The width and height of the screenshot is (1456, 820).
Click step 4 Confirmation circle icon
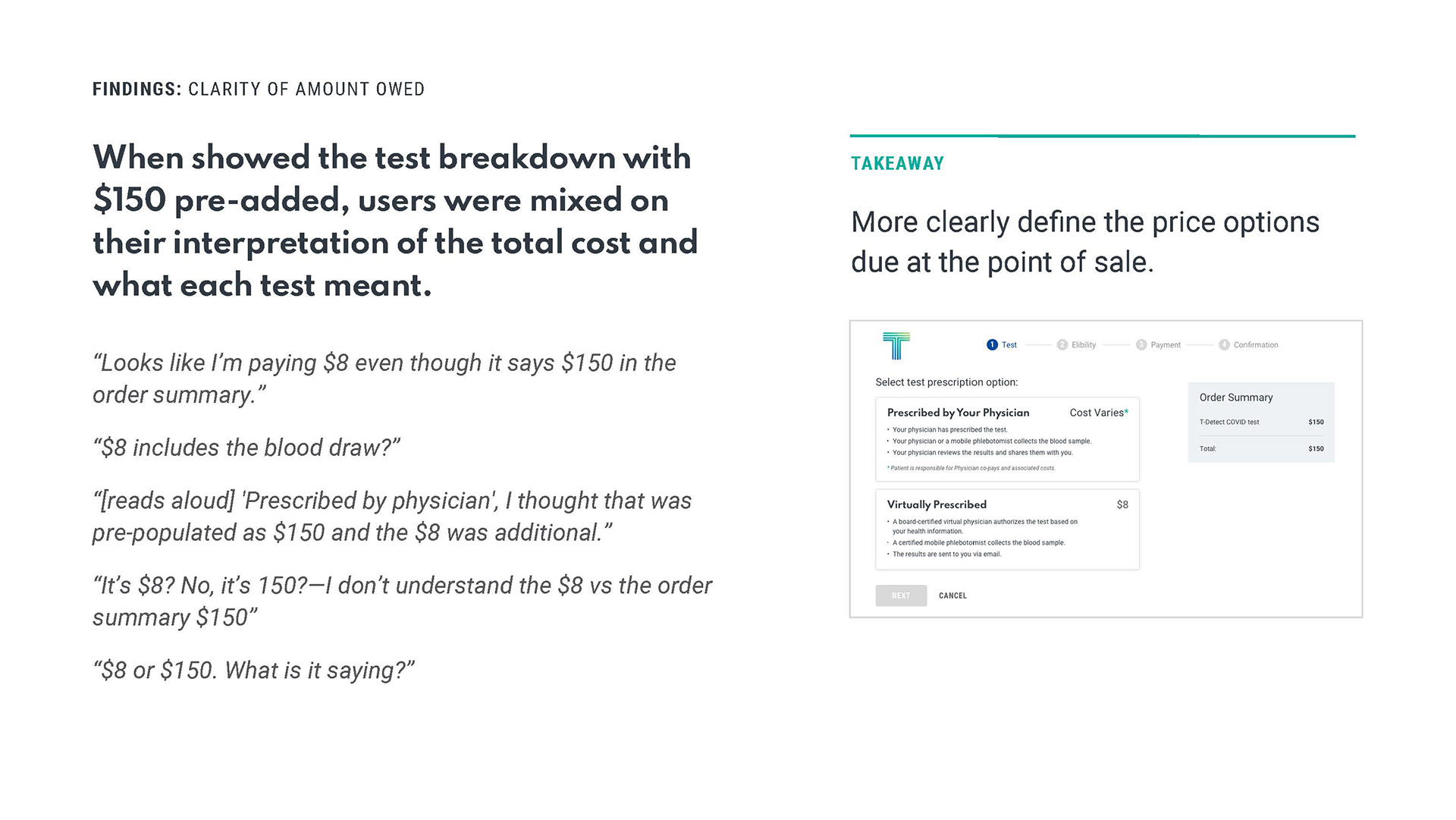1224,345
